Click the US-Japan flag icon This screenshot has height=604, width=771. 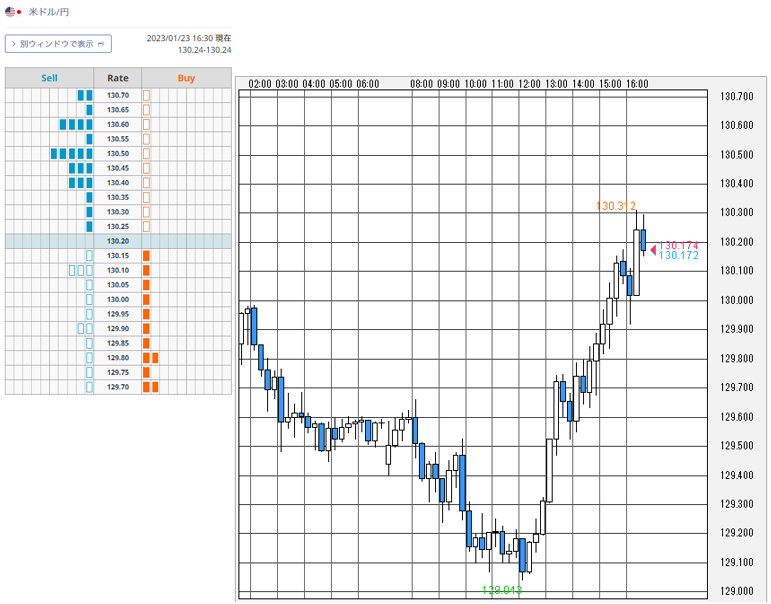(14, 11)
